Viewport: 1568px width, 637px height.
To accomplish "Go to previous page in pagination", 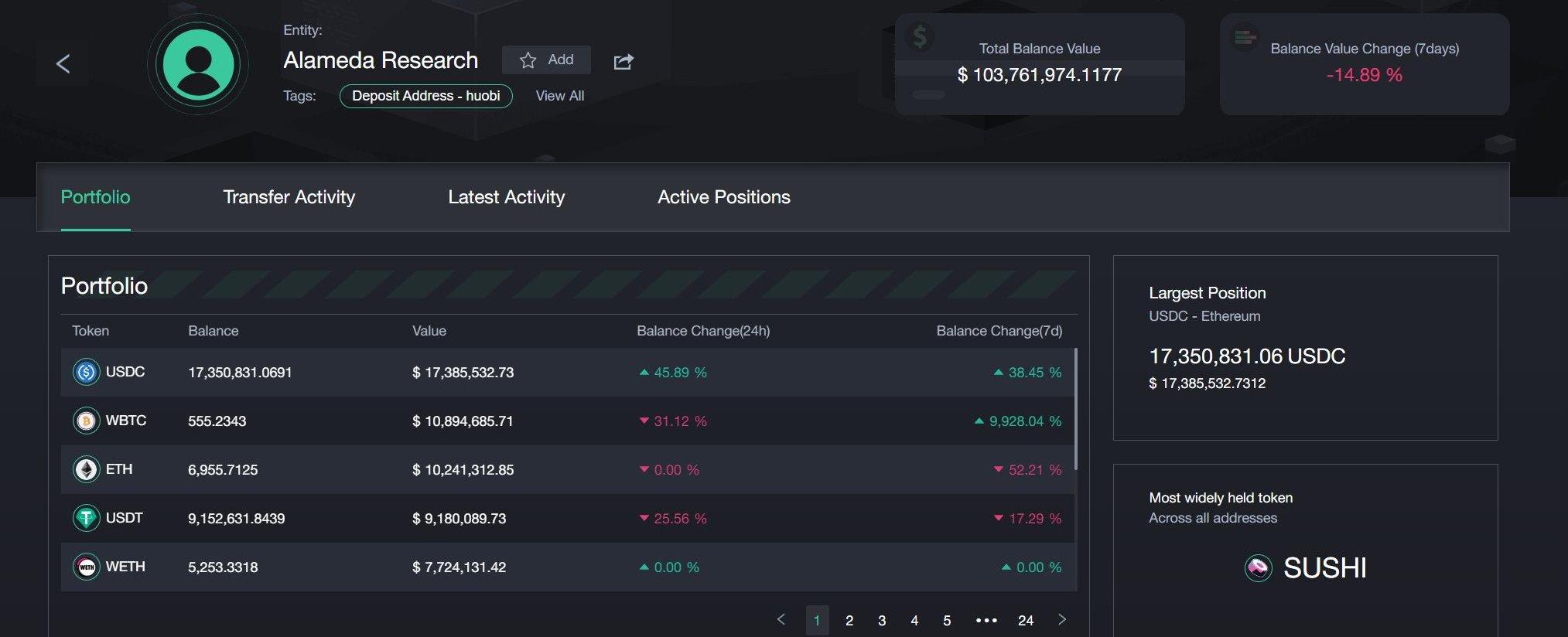I will [781, 619].
